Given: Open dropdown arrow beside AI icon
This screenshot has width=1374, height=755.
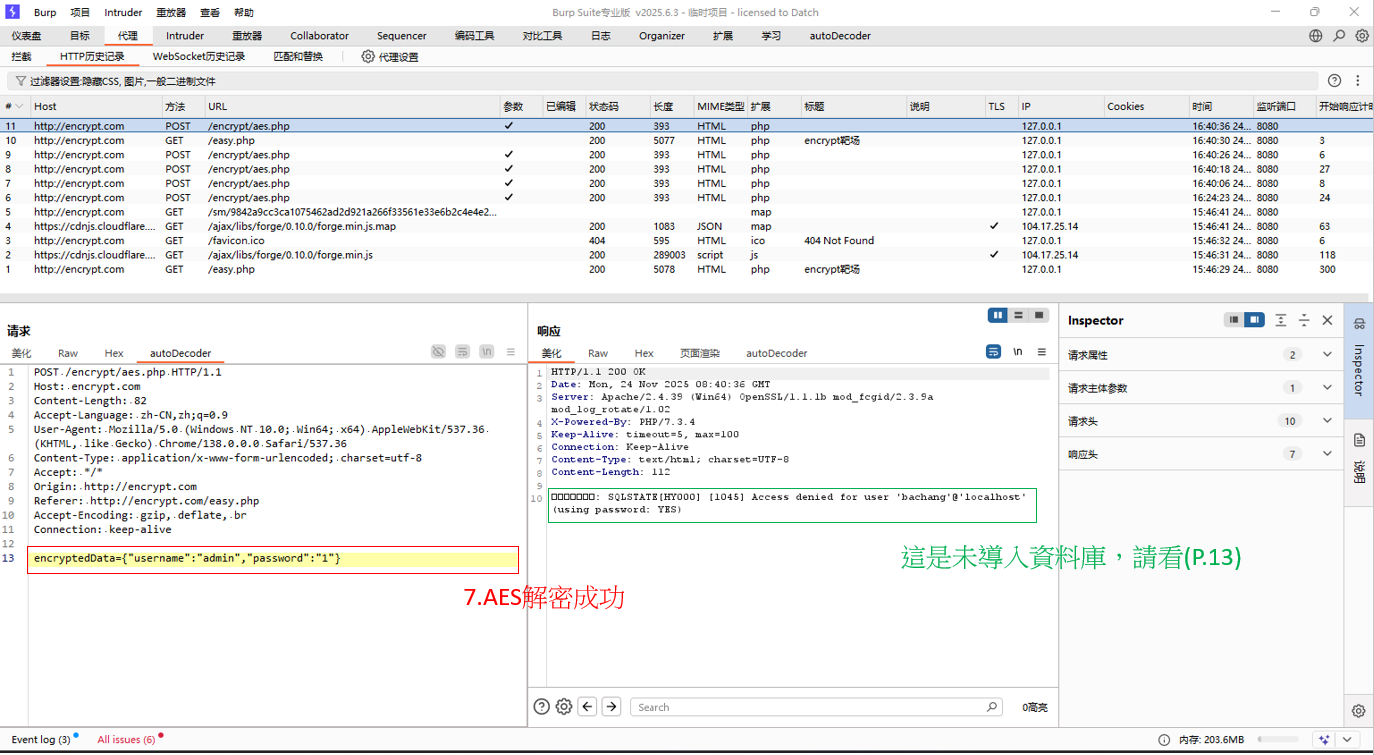Looking at the screenshot, I should (1345, 740).
